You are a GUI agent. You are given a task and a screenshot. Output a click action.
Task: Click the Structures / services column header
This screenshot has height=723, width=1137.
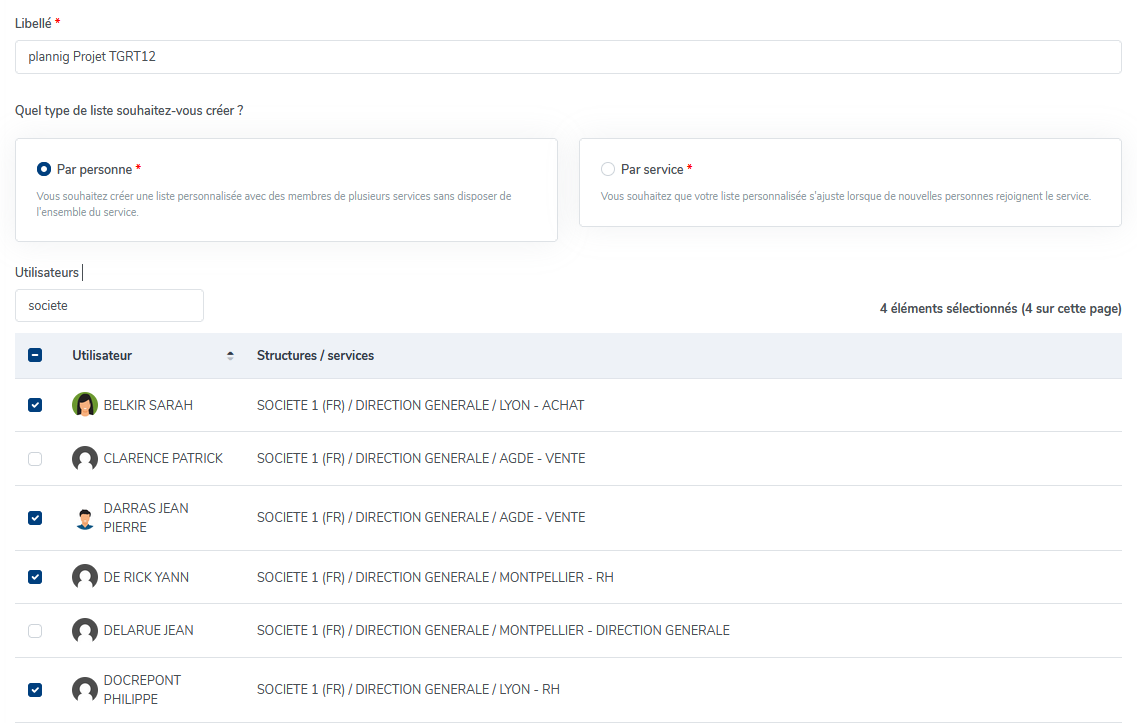click(x=315, y=356)
